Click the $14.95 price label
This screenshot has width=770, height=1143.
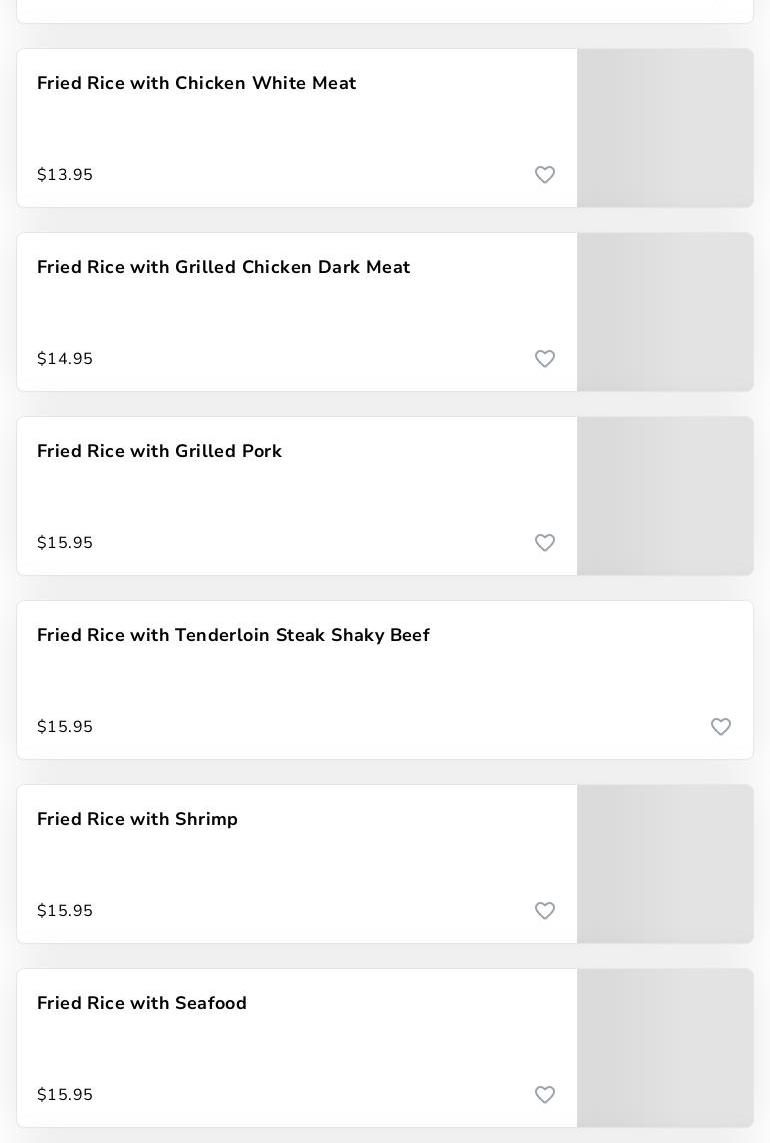pos(65,359)
